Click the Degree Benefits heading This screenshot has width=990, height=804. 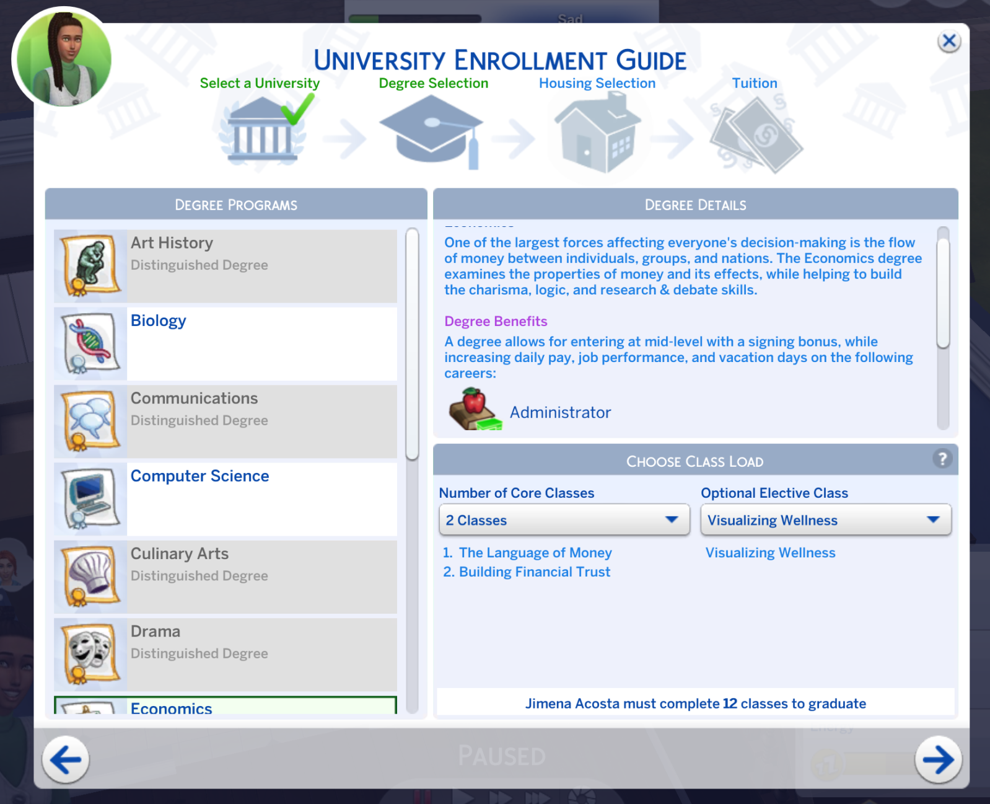pos(496,321)
